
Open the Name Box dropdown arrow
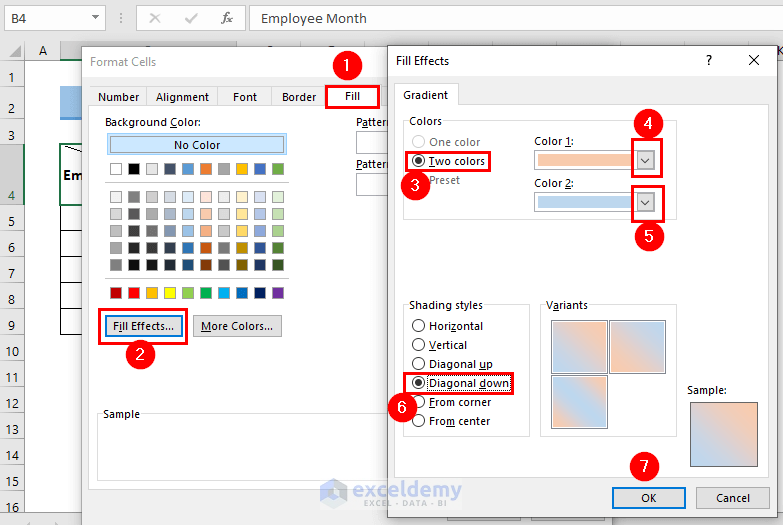point(95,18)
